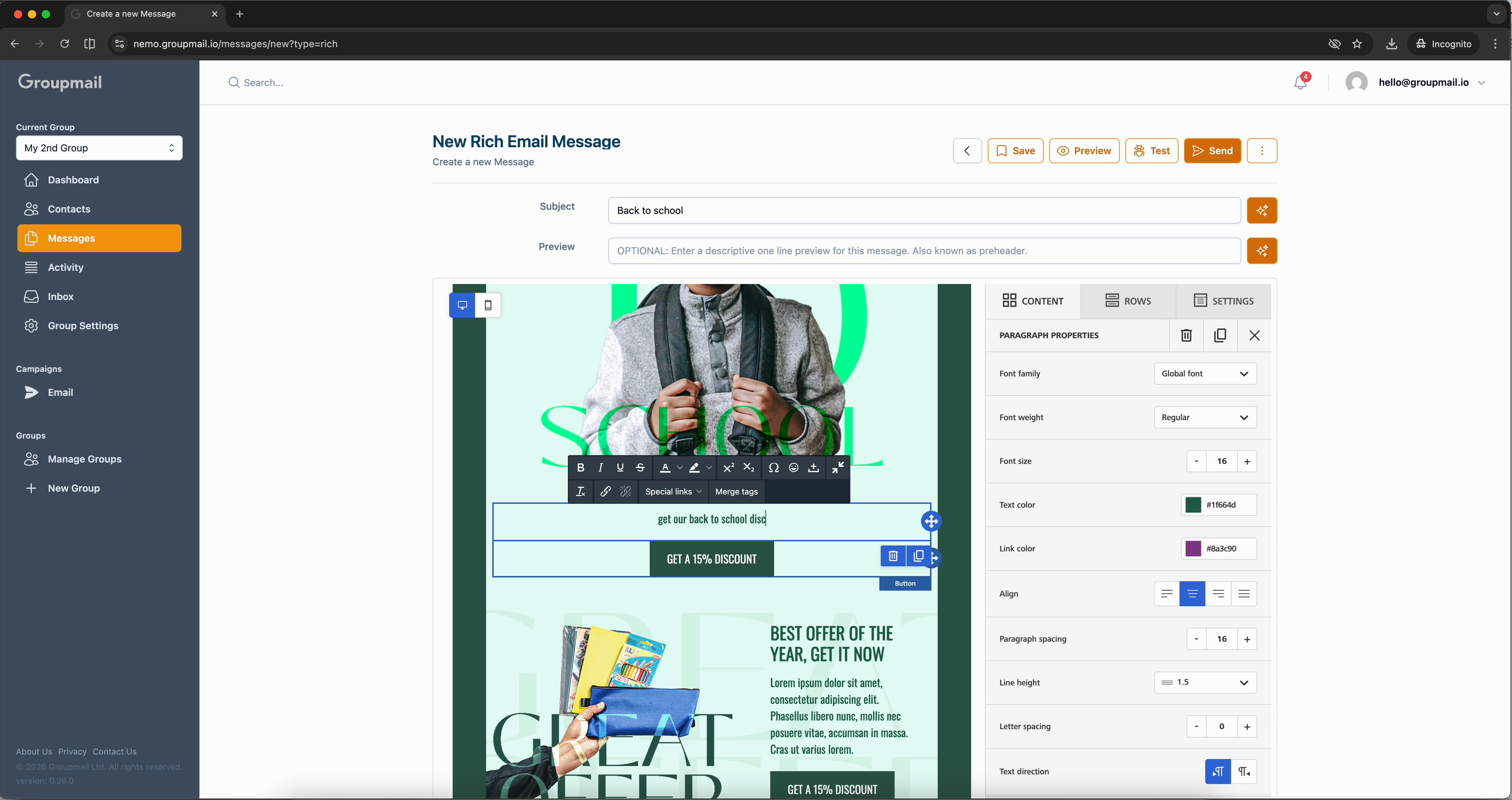Click the Test button

tap(1152, 151)
